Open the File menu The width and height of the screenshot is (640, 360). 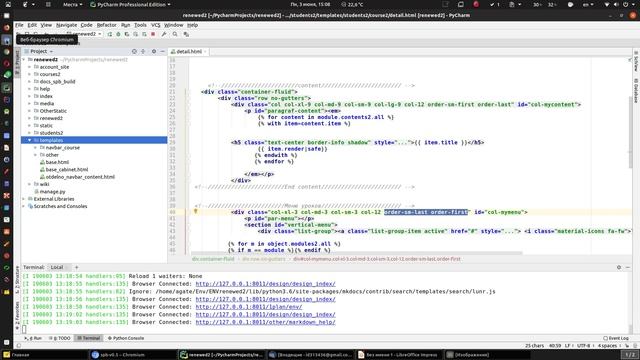coord(19,25)
